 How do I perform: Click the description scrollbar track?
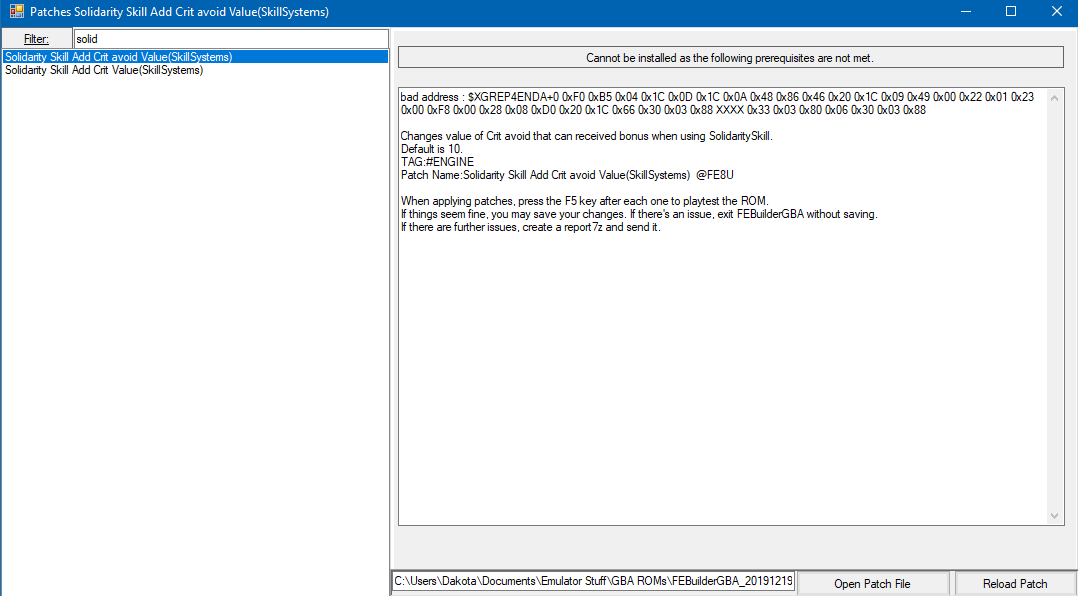[1056, 300]
